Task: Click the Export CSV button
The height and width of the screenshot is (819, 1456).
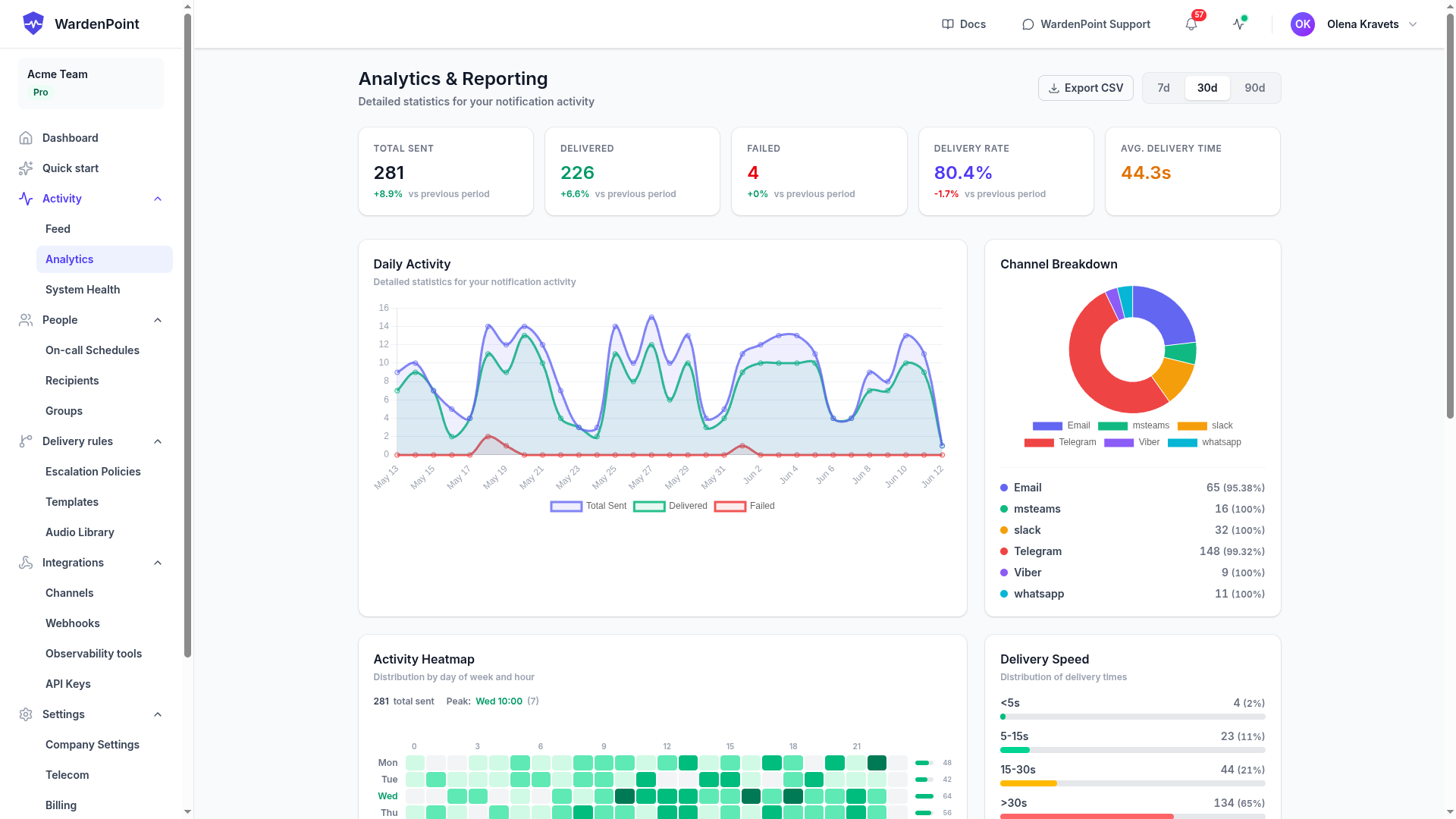Action: [1086, 88]
